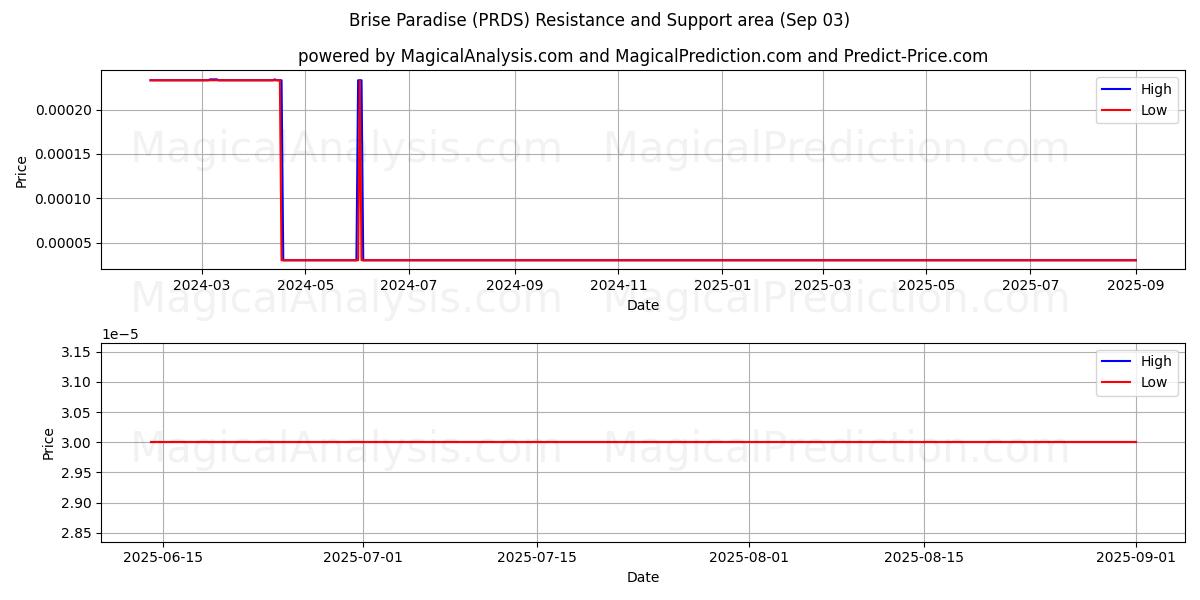1200x600 pixels.
Task: Click the '3.05' y-axis tick label
Action: point(78,413)
